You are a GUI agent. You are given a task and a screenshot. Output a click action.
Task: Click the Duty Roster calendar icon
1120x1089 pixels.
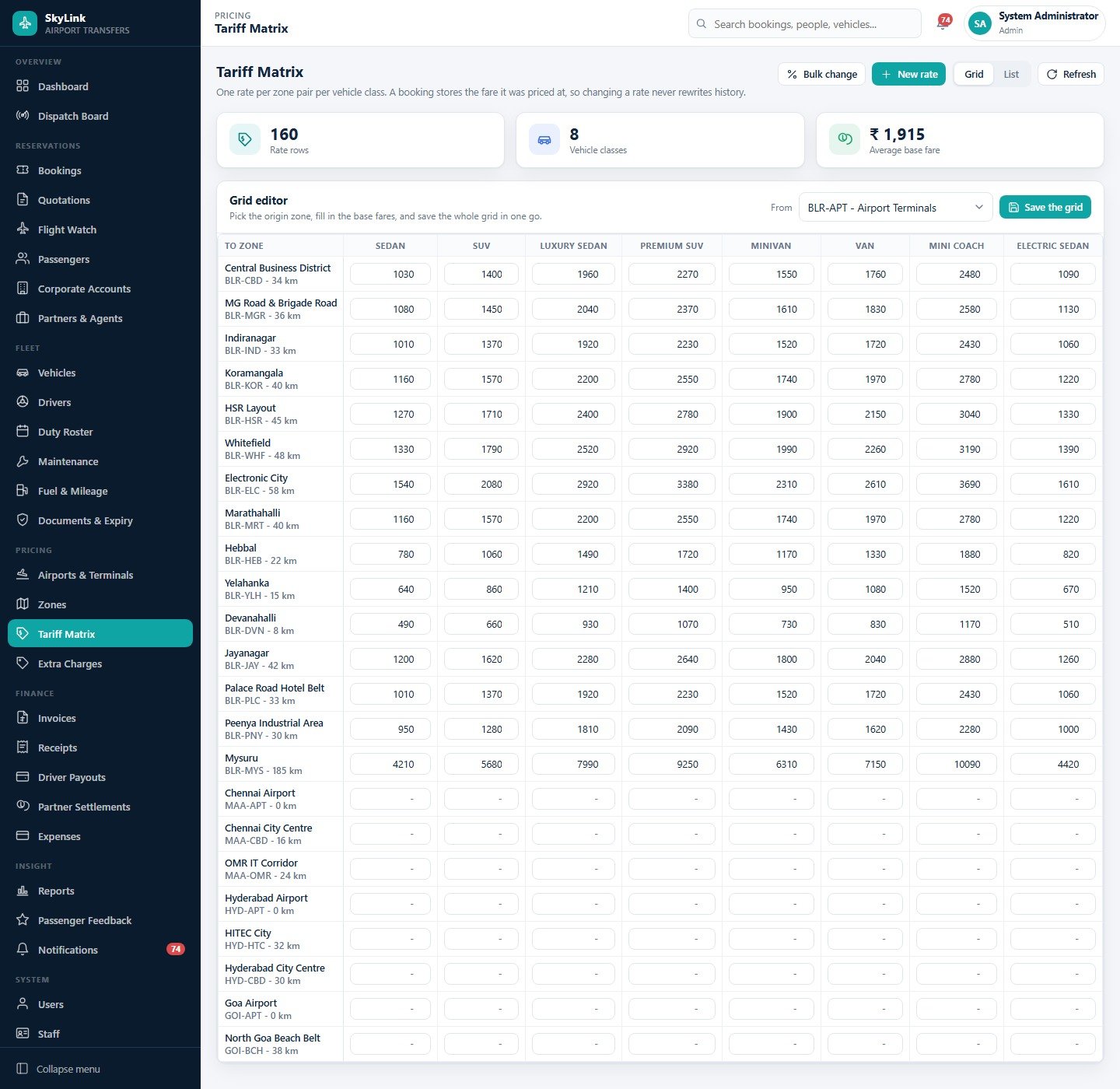click(x=23, y=432)
